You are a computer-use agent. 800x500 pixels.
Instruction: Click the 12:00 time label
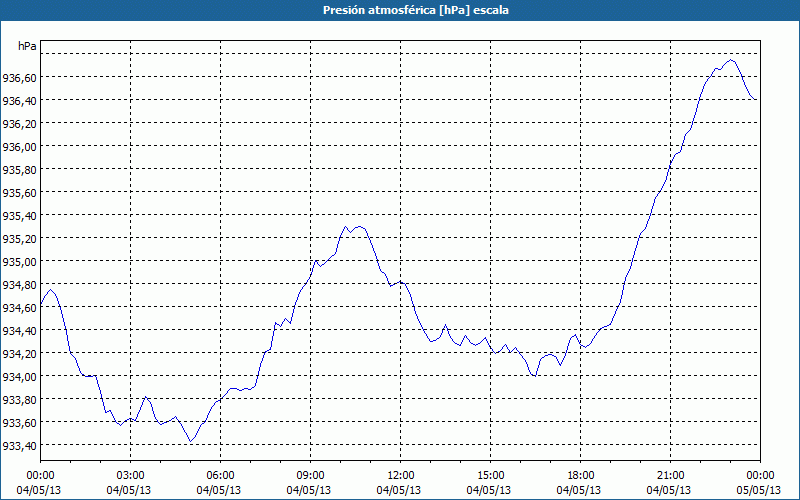401,476
